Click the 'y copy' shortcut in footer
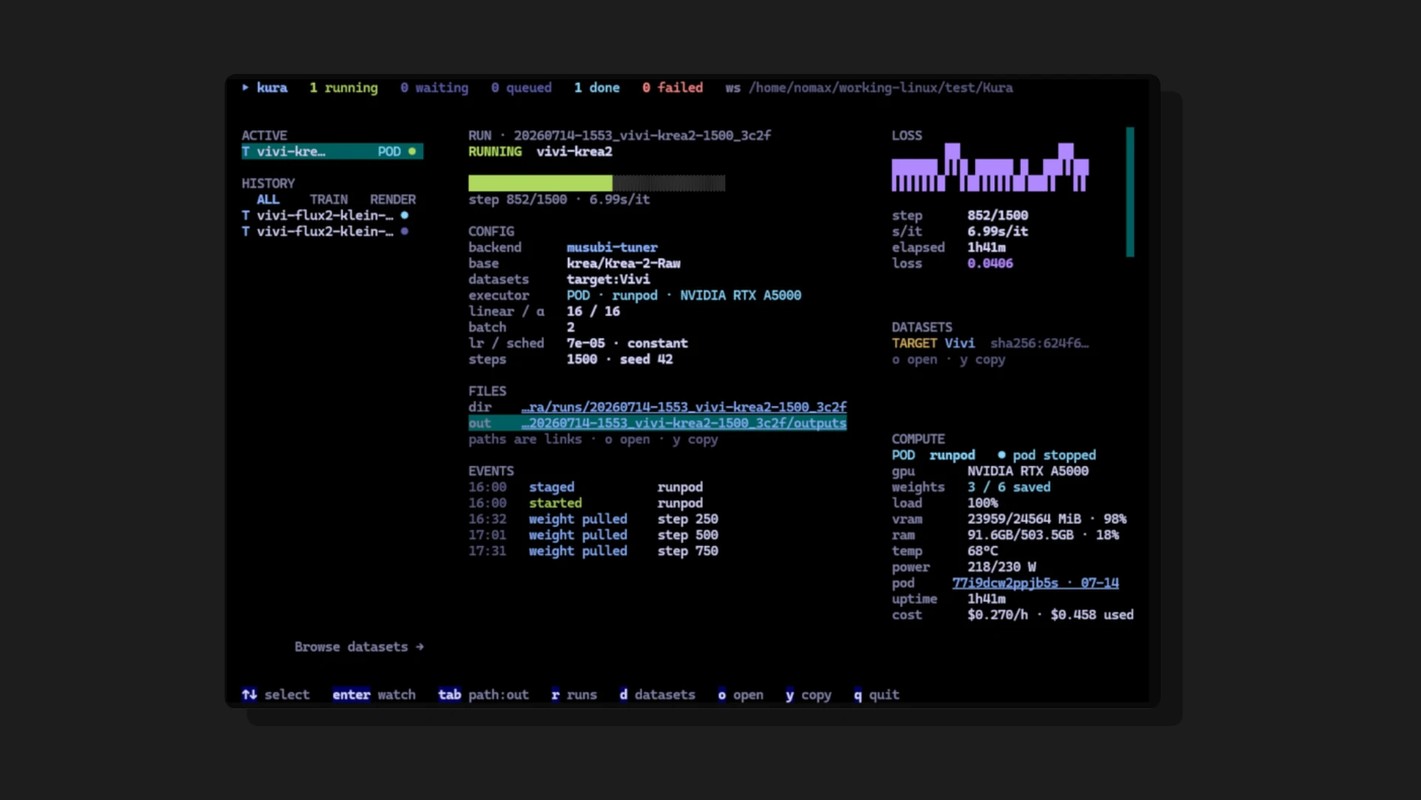Screen dimensions: 1421x800 [808, 695]
